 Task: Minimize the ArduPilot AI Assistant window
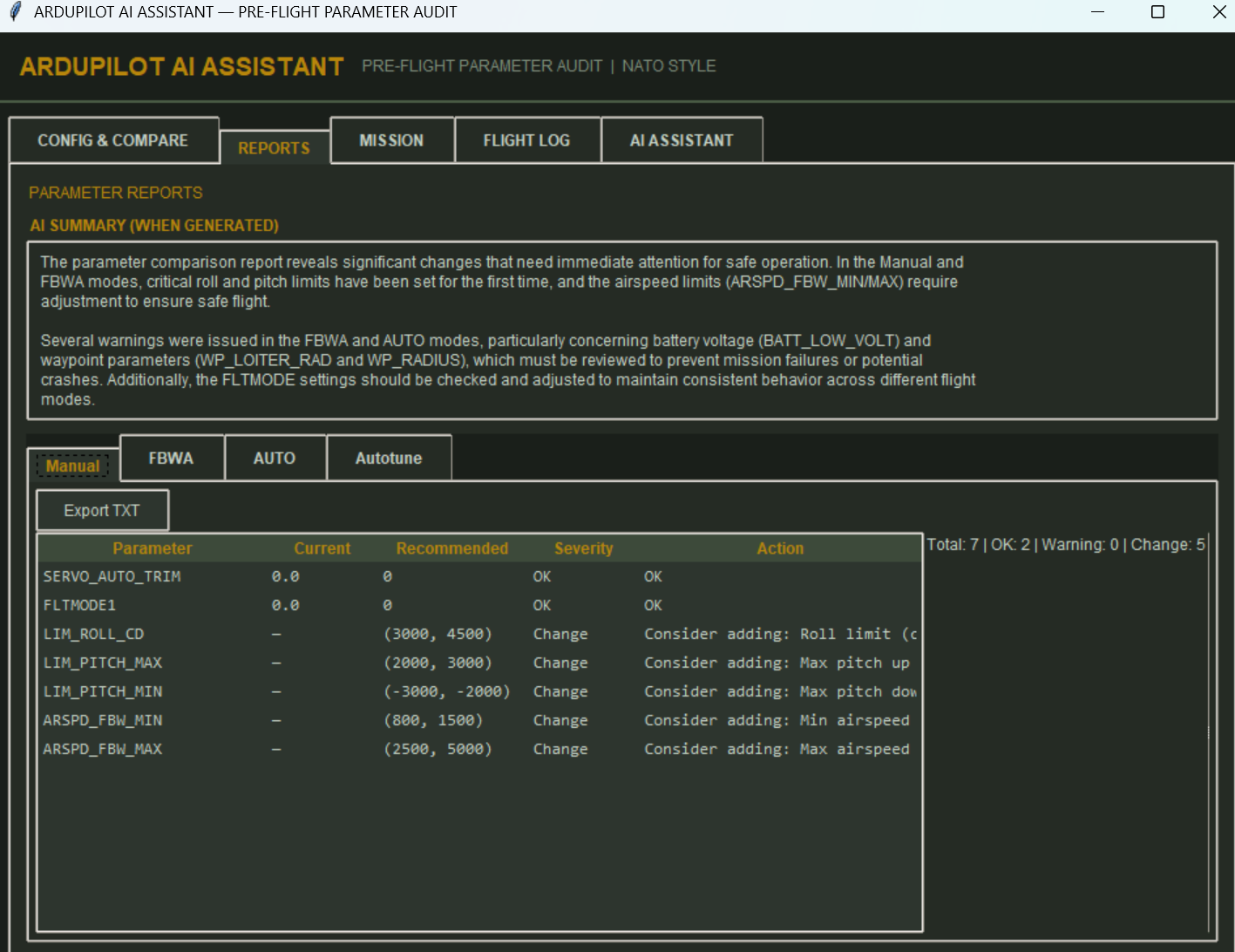pyautogui.click(x=1098, y=12)
